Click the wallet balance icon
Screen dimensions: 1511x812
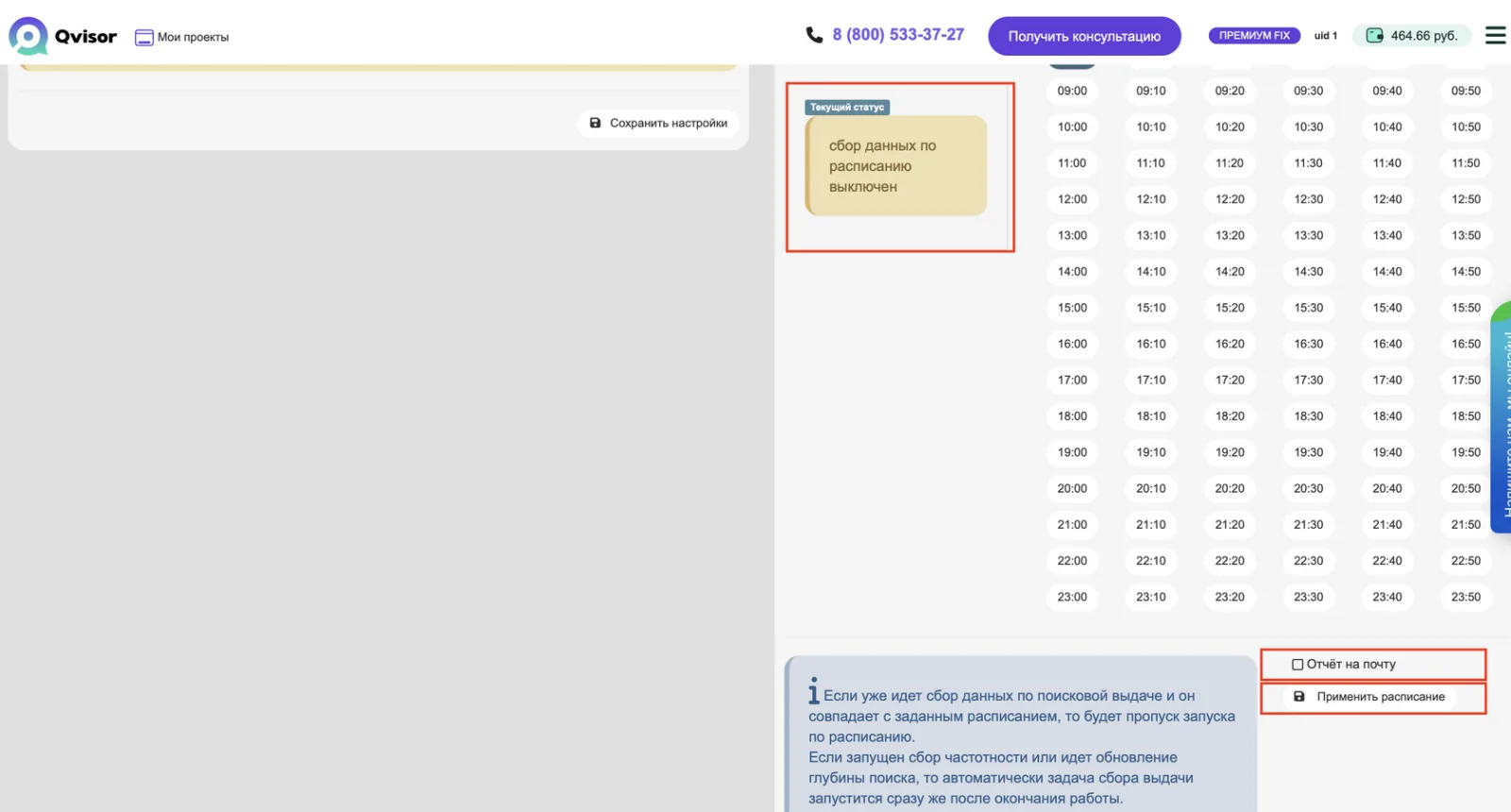(1375, 36)
